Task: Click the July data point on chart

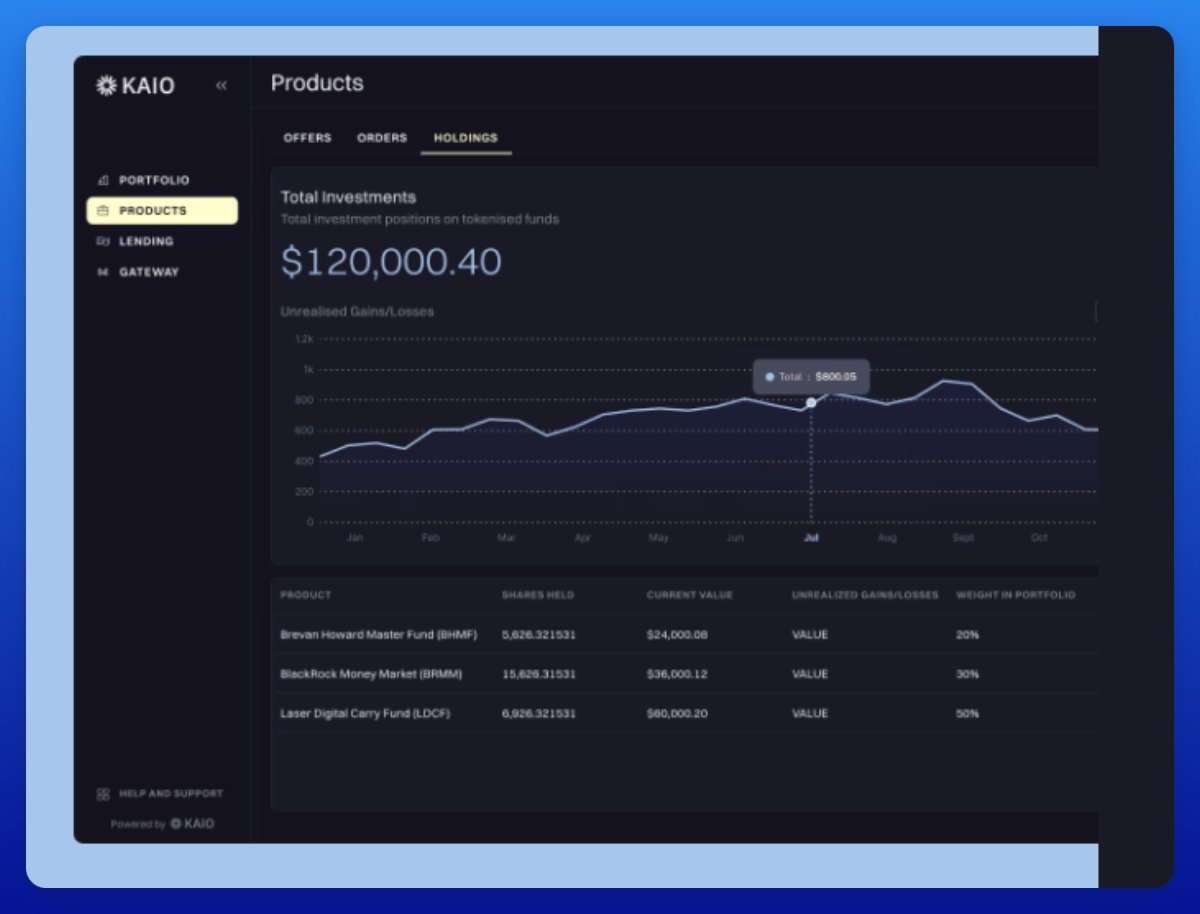Action: (x=811, y=403)
